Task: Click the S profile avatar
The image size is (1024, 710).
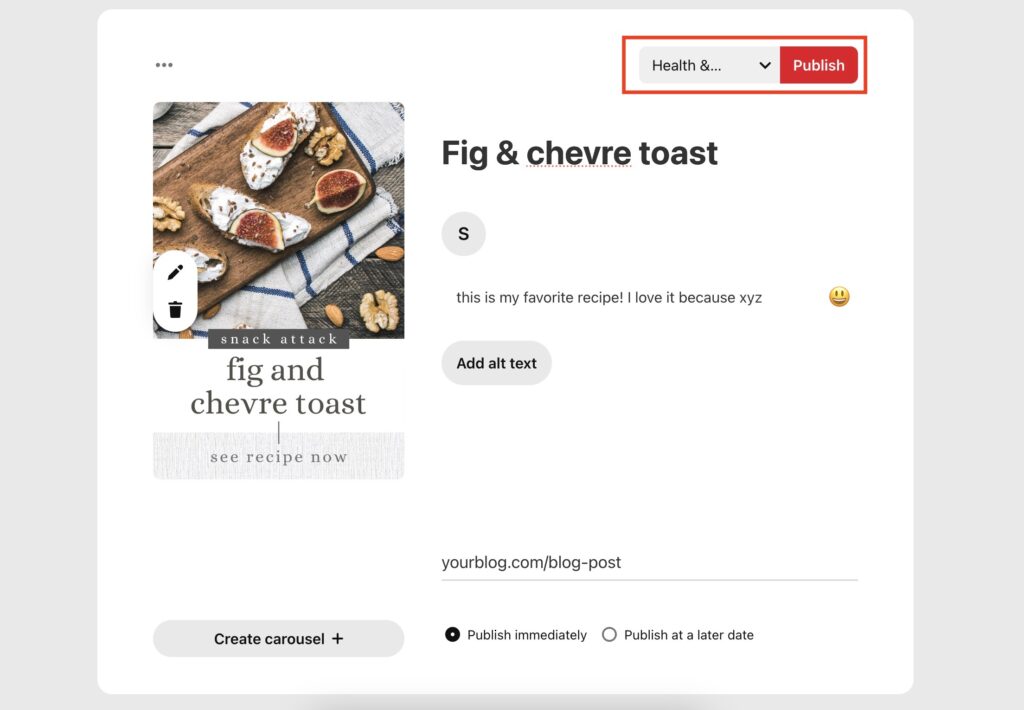Action: tap(464, 234)
